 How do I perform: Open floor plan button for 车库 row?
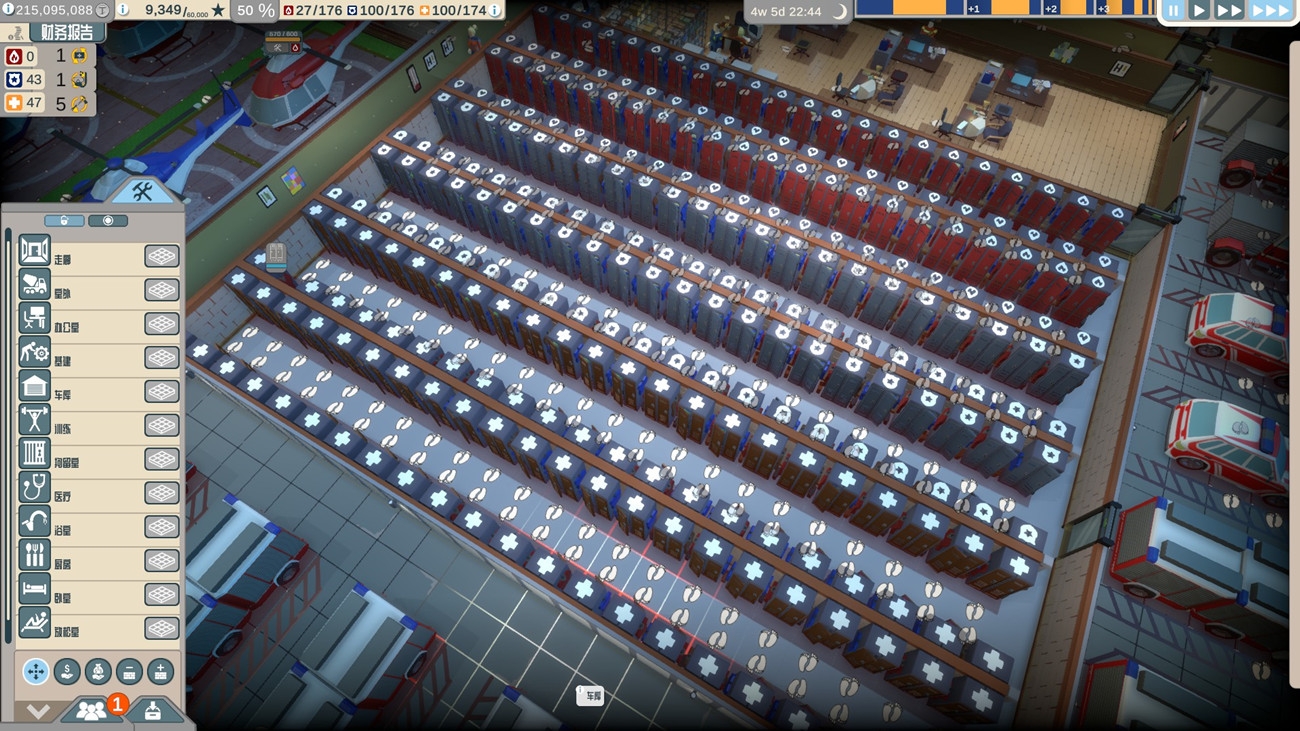click(162, 392)
